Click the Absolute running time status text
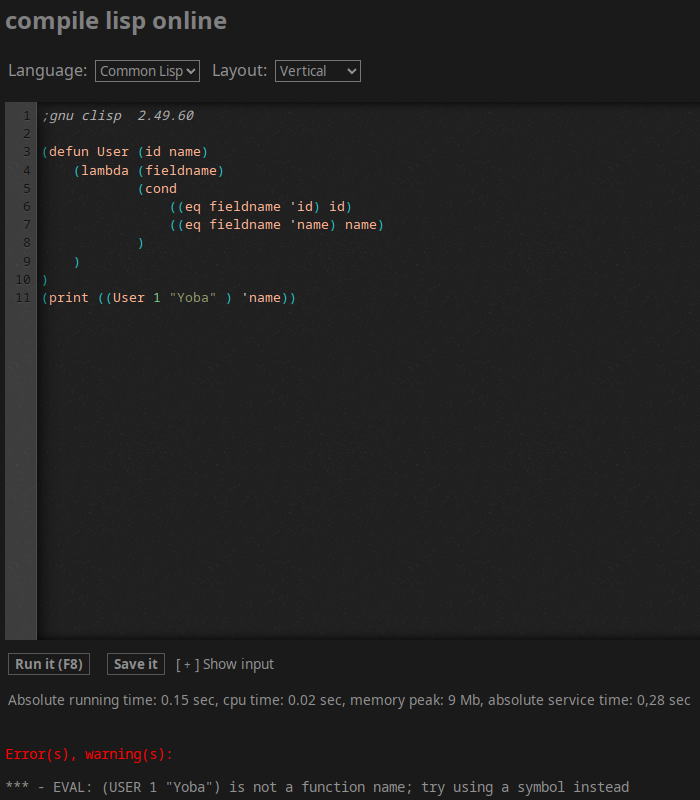Image resolution: width=700 pixels, height=800 pixels. [x=349, y=700]
